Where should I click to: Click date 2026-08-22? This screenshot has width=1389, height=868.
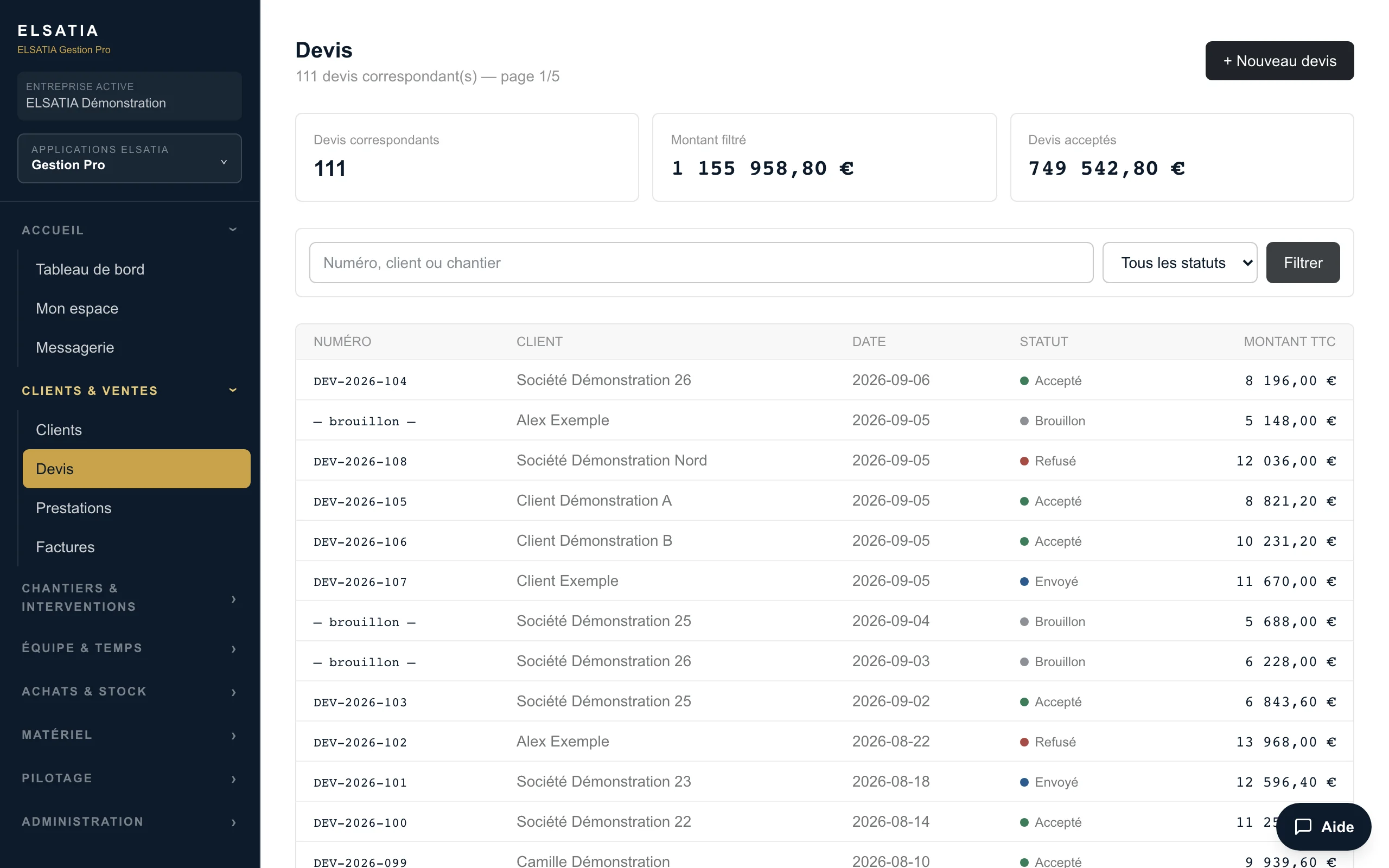point(891,742)
